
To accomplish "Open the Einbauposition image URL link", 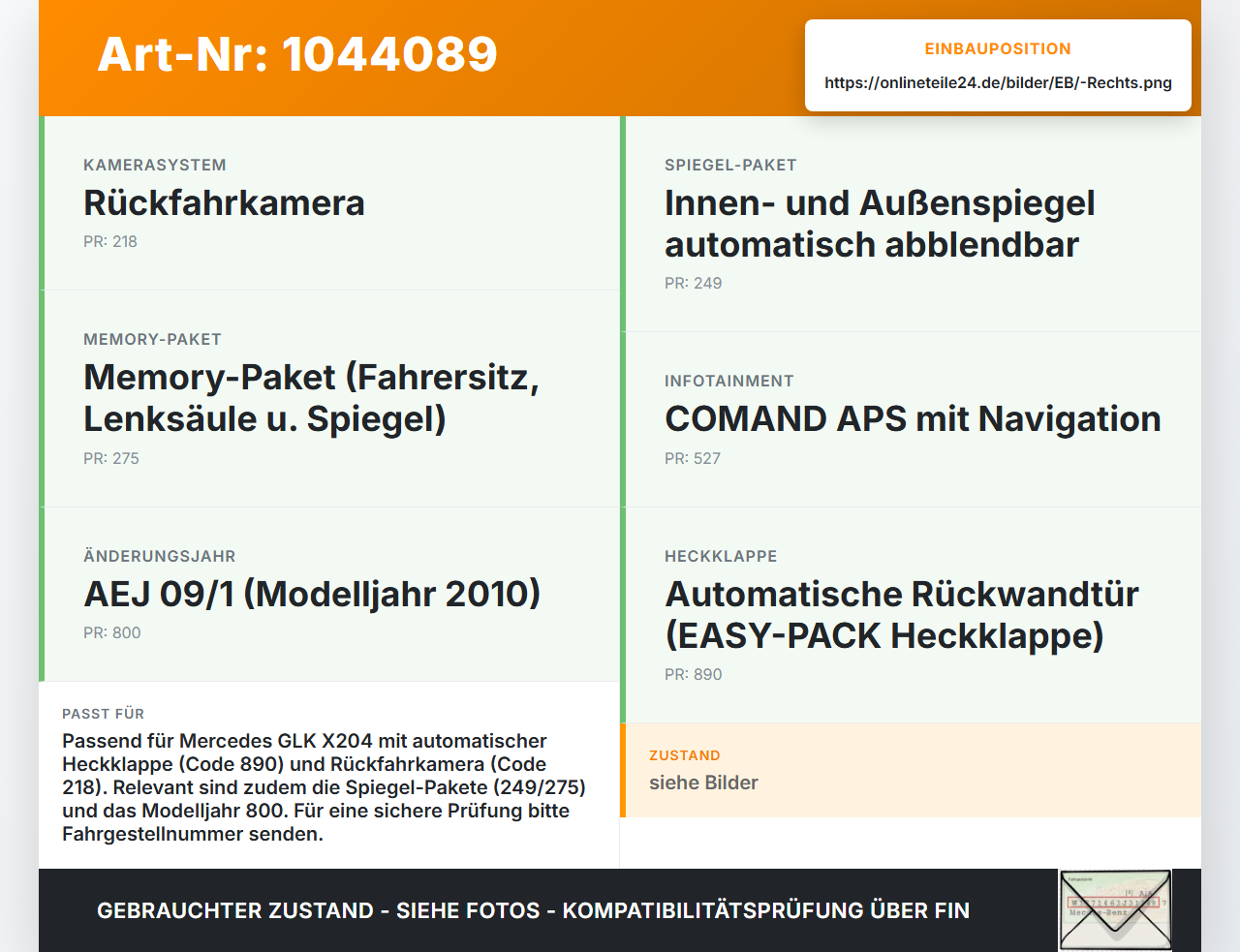I will [998, 83].
